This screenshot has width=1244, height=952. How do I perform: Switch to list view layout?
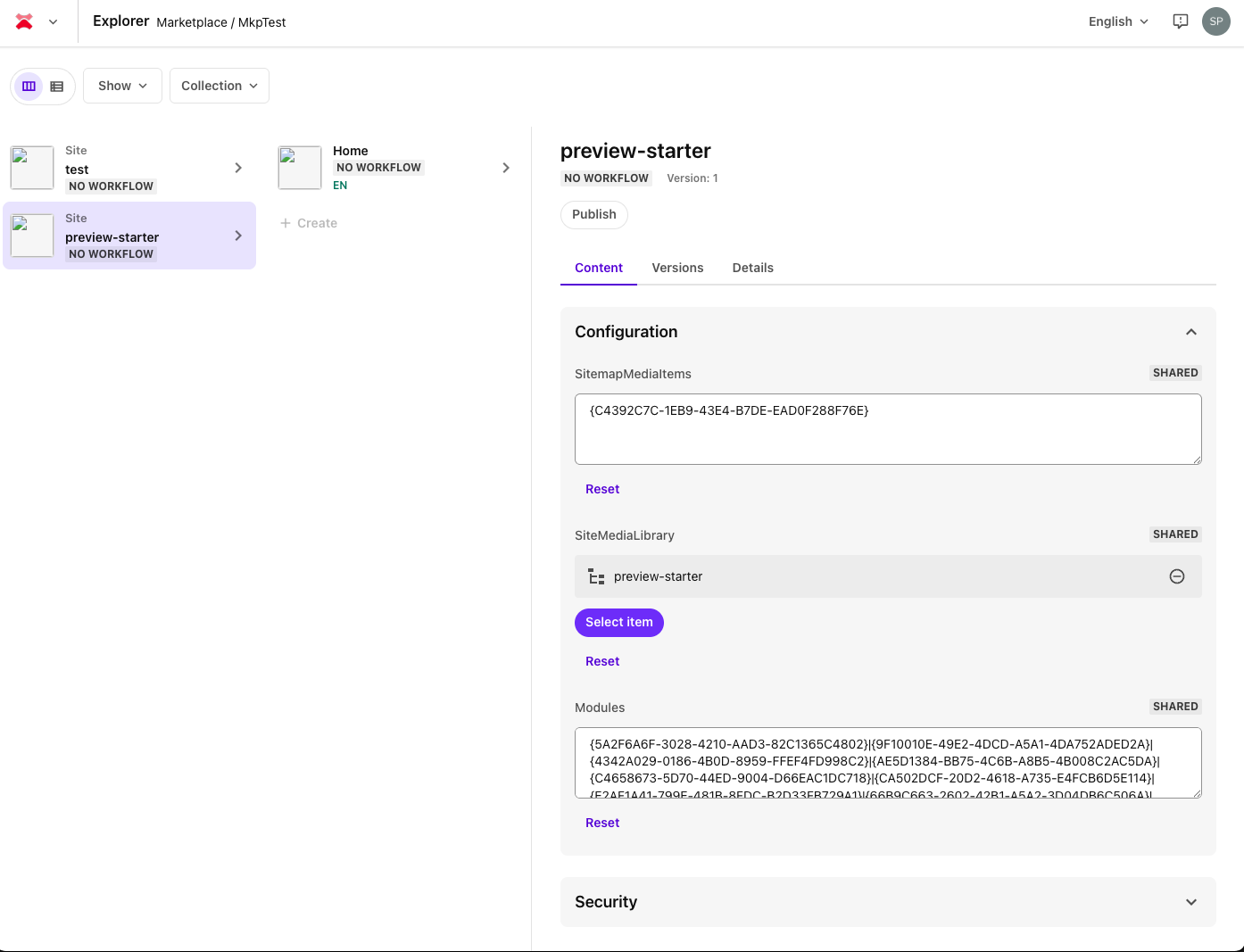pos(56,86)
